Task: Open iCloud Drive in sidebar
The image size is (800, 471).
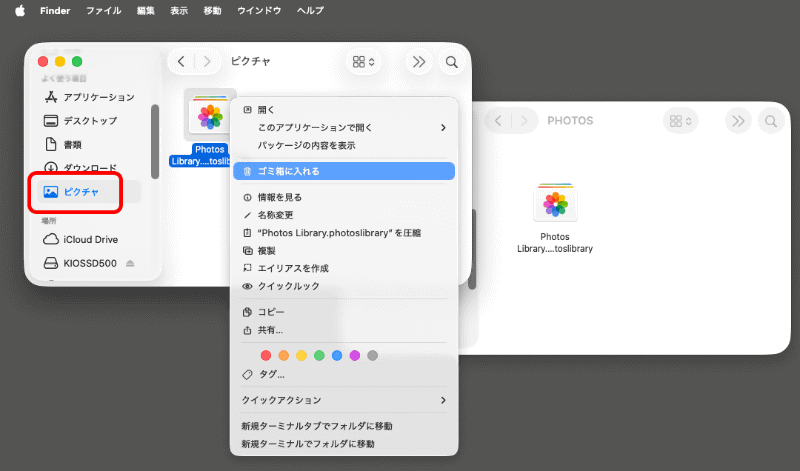Action: 90,239
